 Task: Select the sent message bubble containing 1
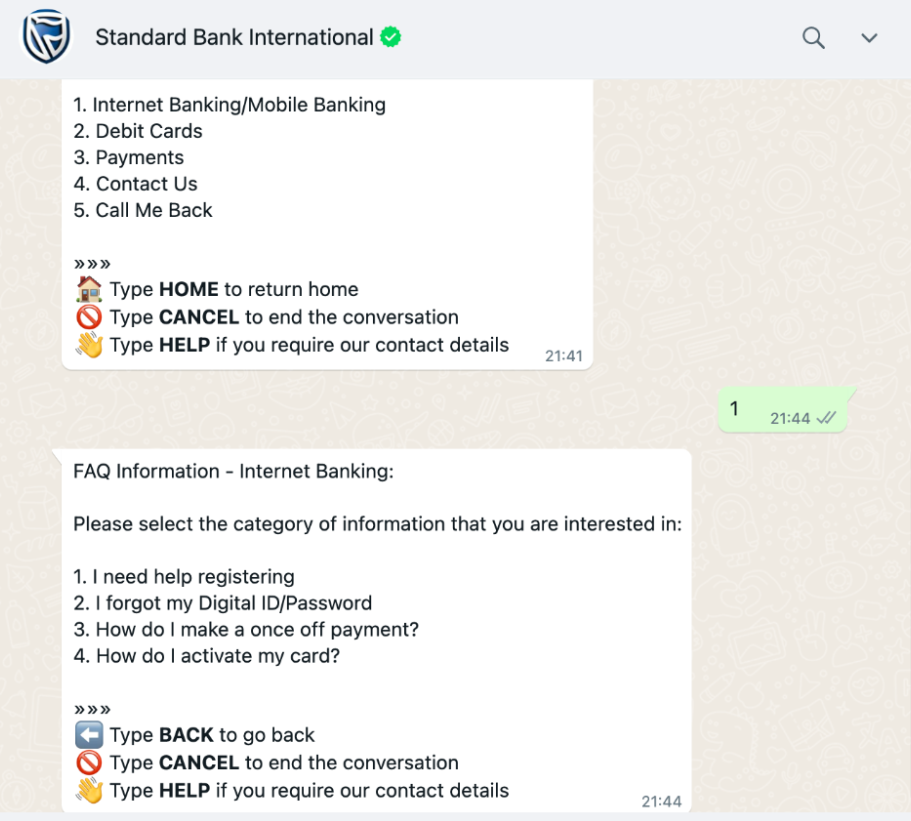783,410
